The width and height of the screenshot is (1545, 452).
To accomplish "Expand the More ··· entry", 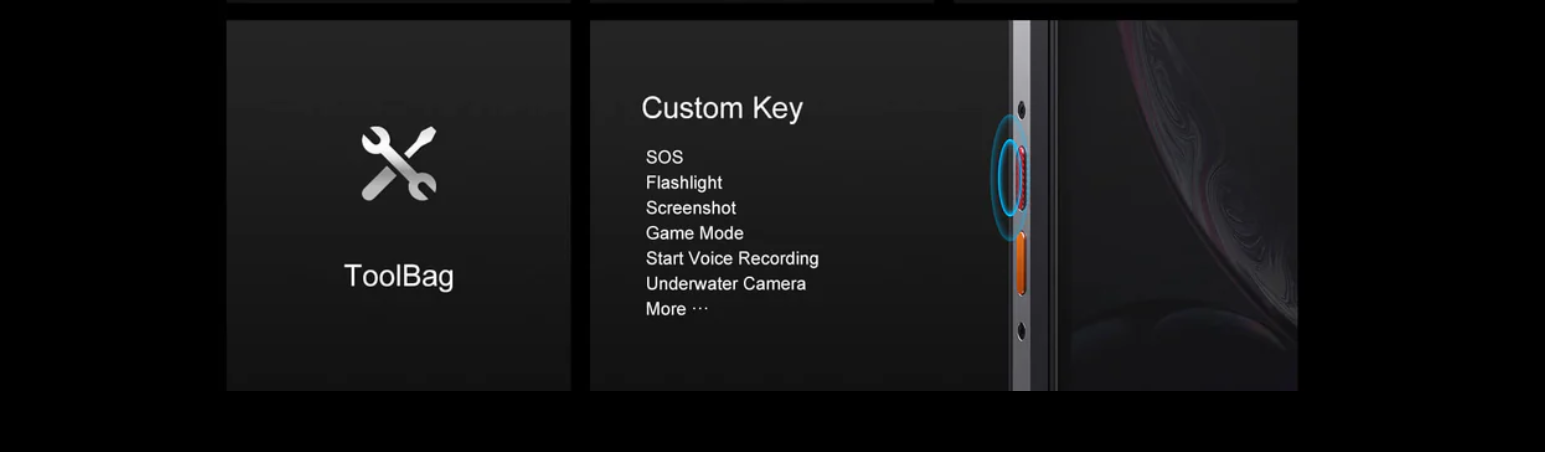I will click(677, 309).
